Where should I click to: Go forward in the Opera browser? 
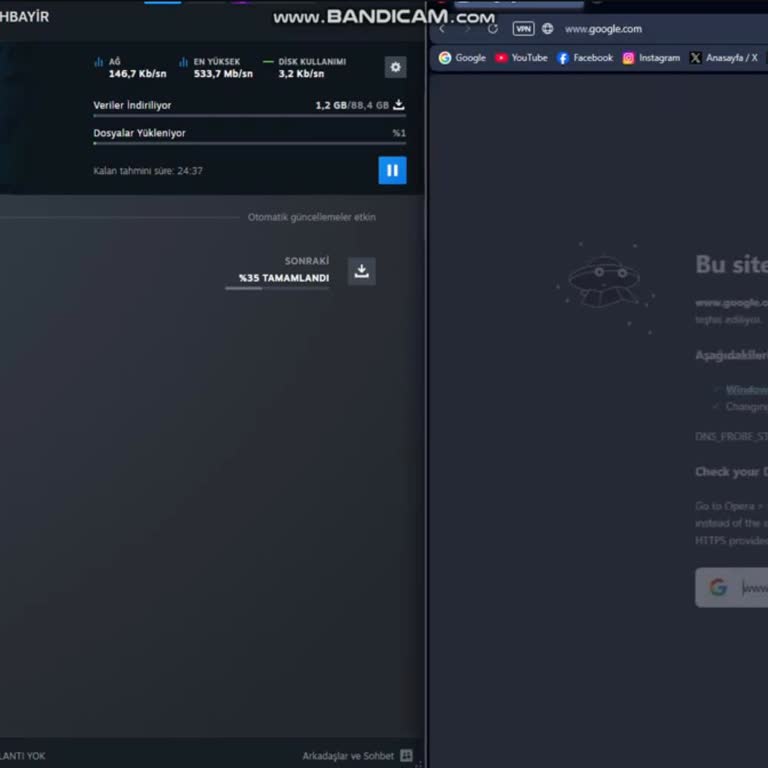[467, 29]
